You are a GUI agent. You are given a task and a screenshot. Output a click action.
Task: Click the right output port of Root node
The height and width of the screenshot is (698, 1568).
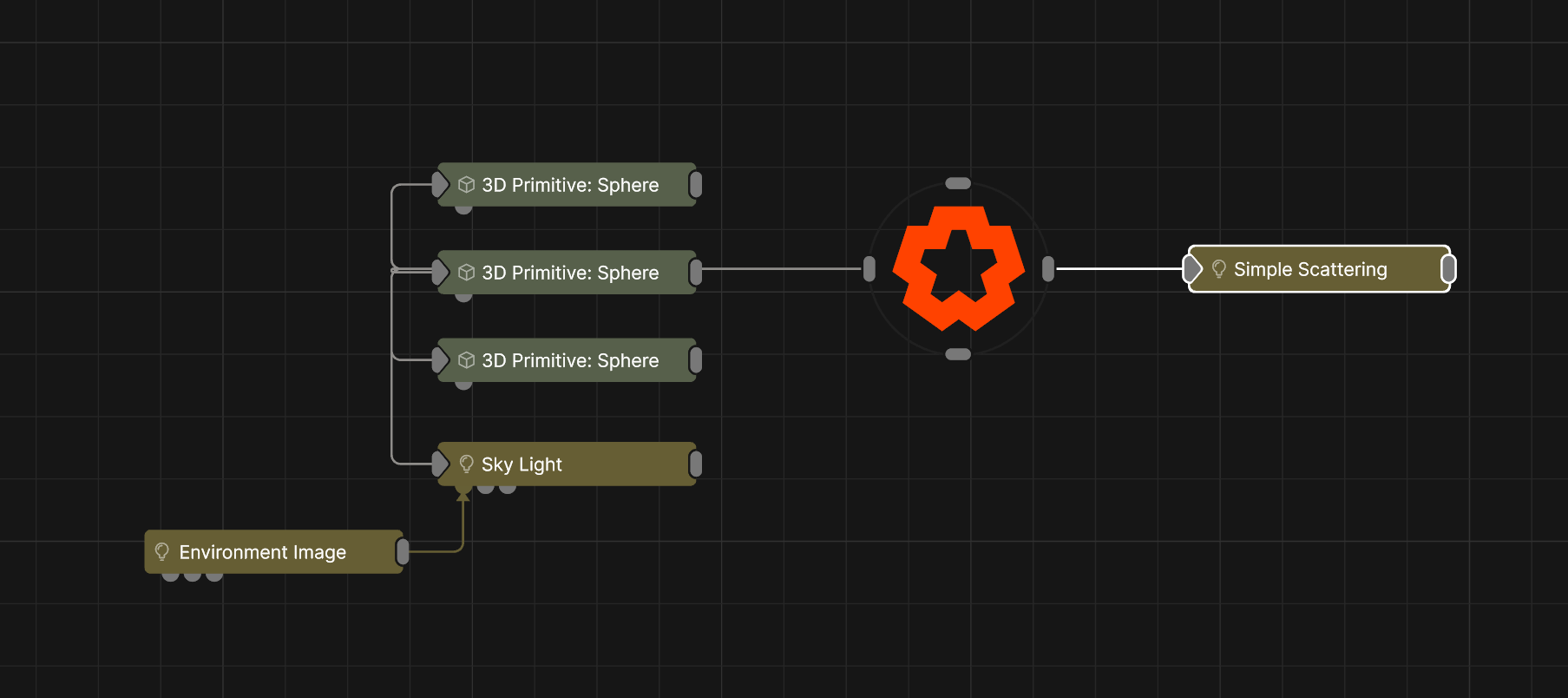(1048, 269)
